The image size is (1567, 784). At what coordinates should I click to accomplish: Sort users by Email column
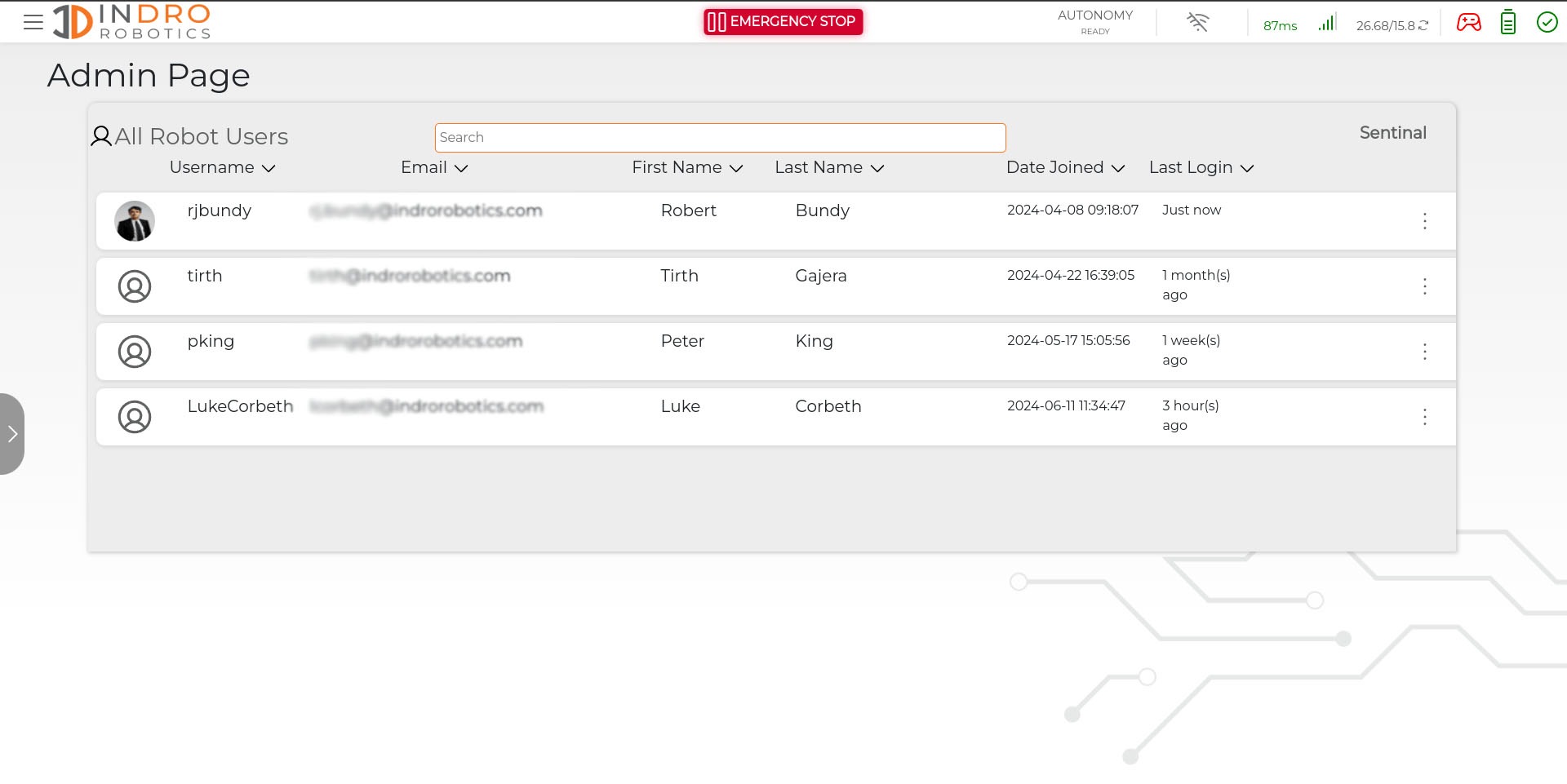click(434, 168)
